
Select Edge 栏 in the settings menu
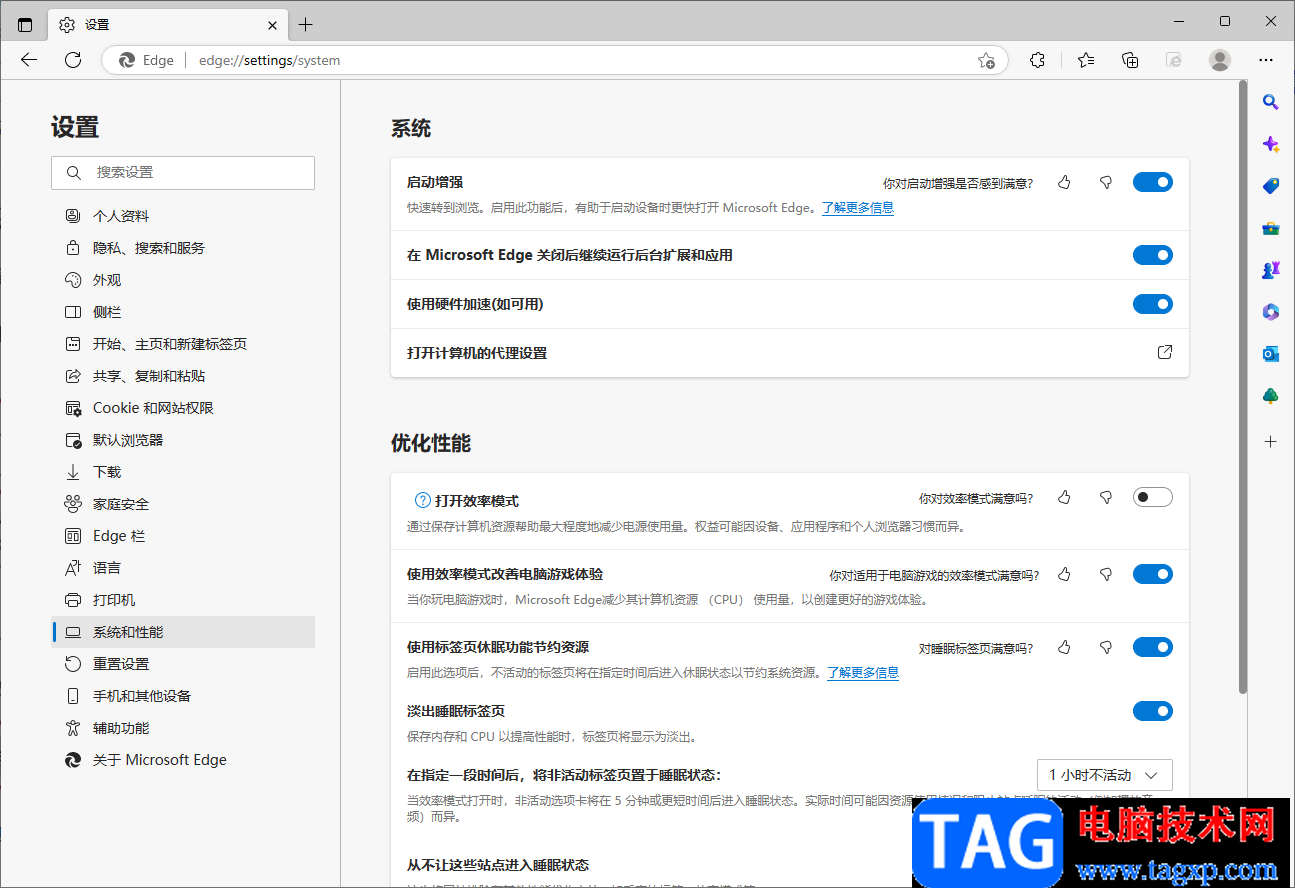pos(183,536)
